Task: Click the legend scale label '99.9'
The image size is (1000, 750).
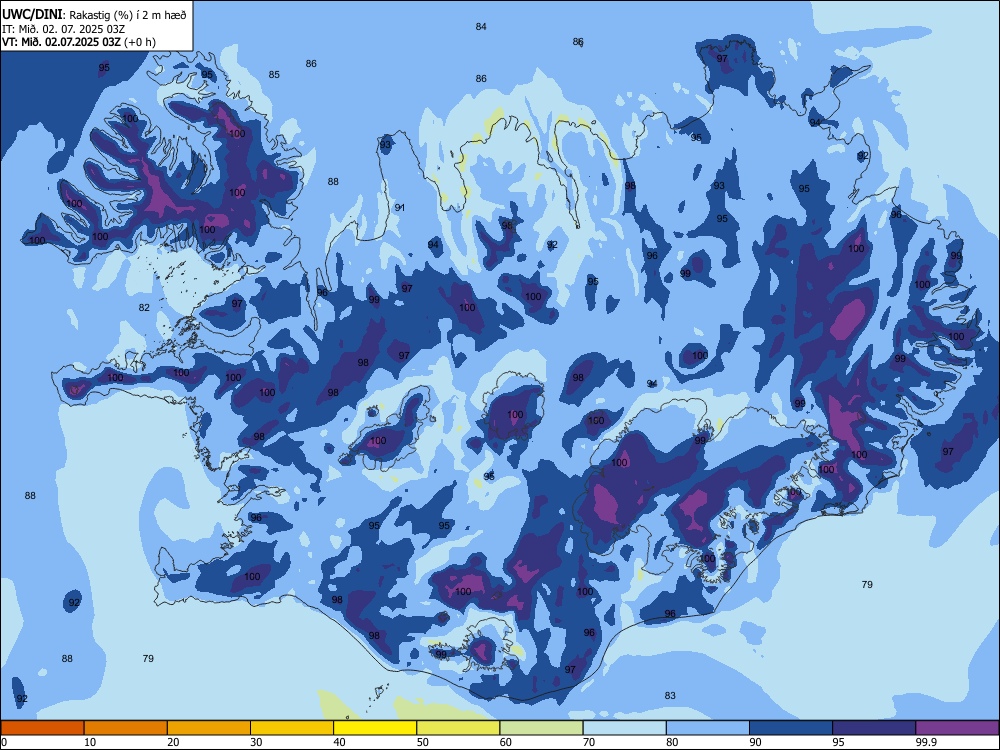Action: click(x=926, y=742)
